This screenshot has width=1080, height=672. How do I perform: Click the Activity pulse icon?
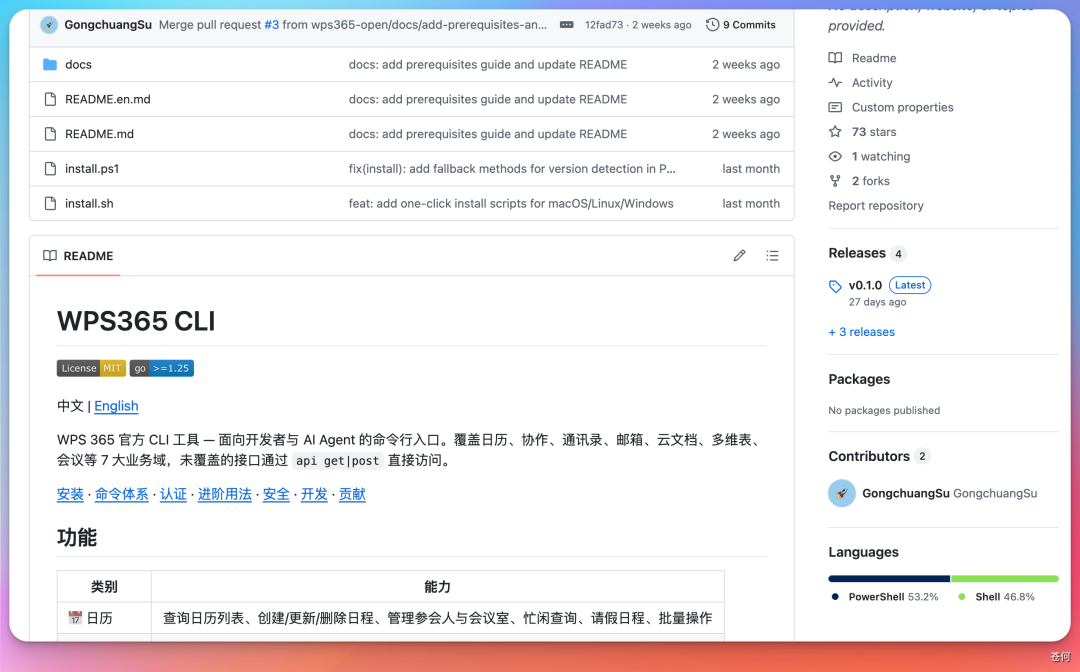pos(835,83)
